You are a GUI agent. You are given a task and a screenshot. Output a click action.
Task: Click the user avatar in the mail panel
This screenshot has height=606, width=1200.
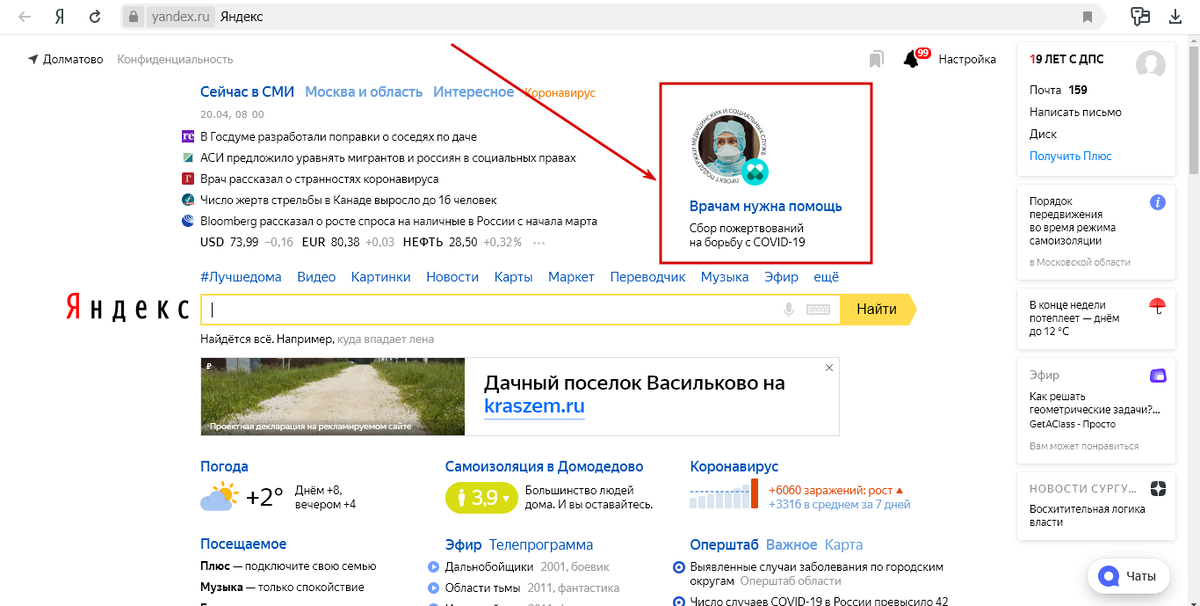tap(1151, 64)
